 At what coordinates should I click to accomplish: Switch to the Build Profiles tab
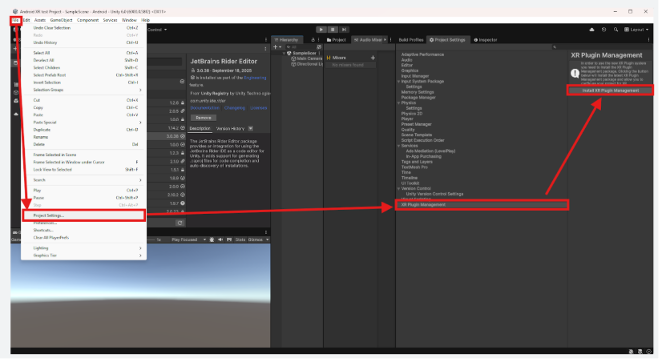point(411,40)
